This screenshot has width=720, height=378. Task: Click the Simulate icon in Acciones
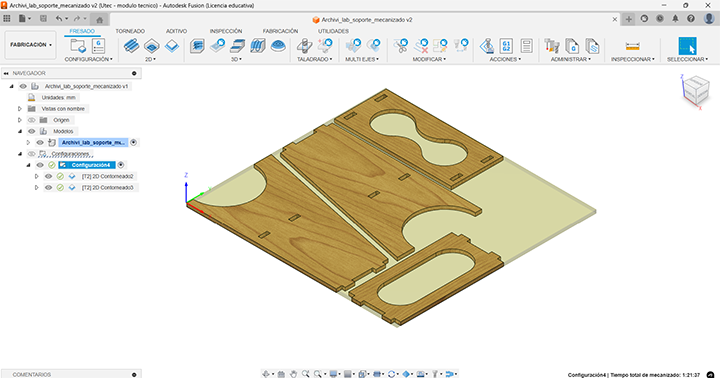tap(486, 46)
